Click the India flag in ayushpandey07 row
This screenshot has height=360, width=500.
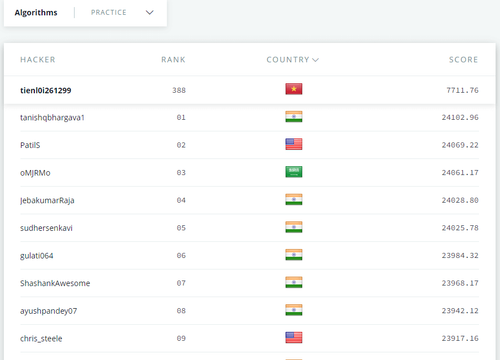(x=294, y=310)
